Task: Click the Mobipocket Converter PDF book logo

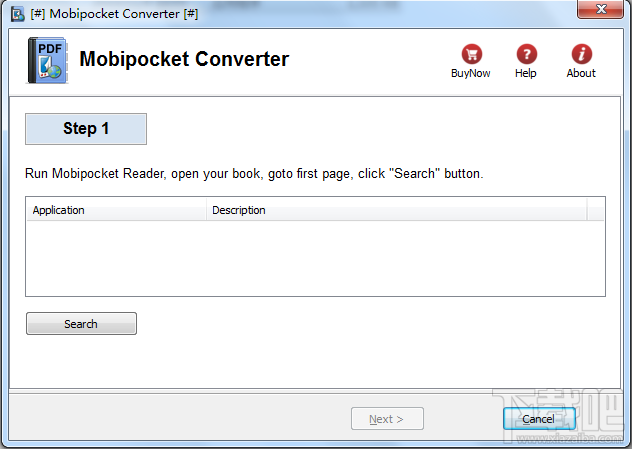Action: pyautogui.click(x=48, y=60)
